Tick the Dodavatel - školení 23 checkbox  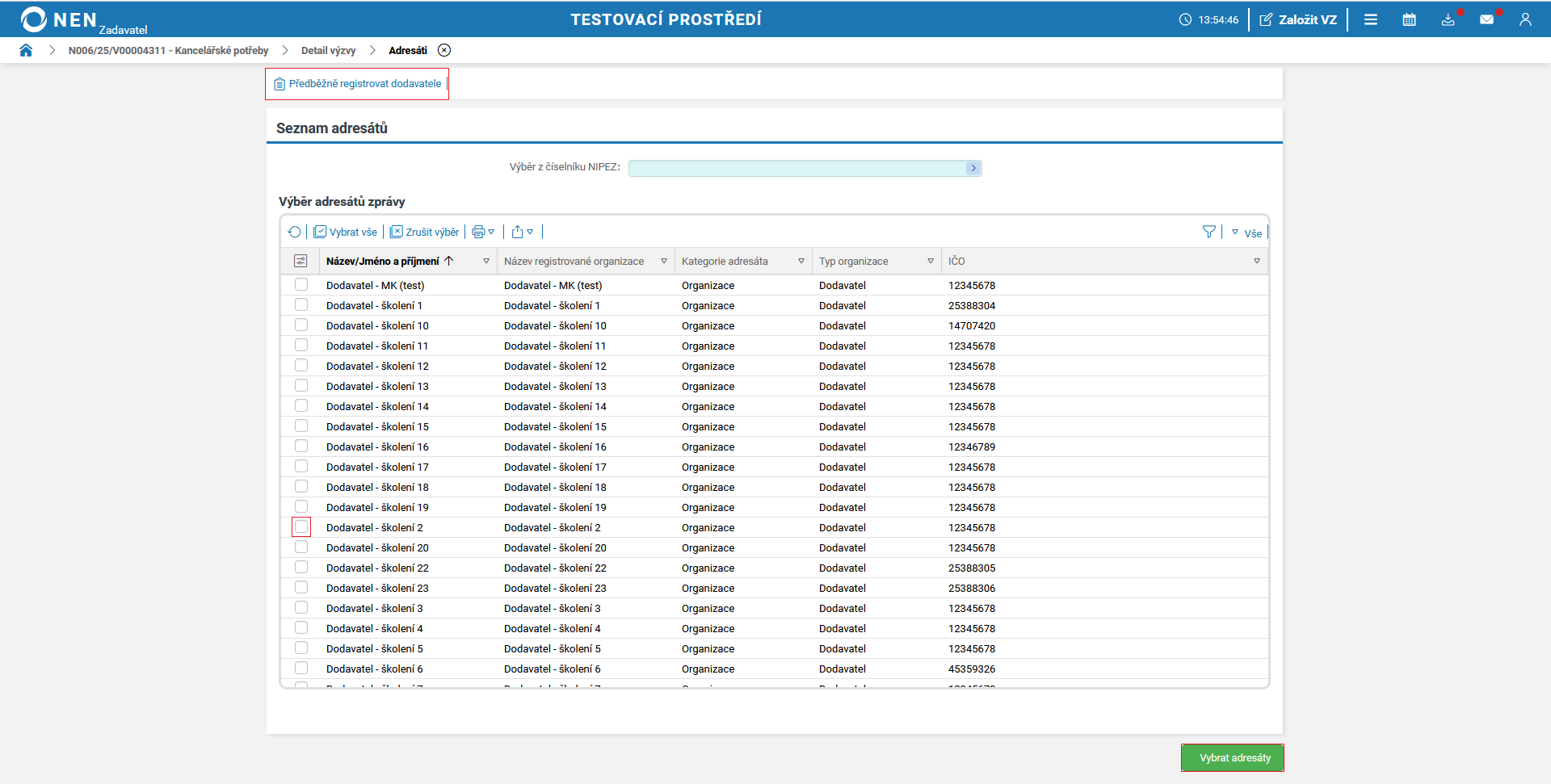(x=301, y=588)
